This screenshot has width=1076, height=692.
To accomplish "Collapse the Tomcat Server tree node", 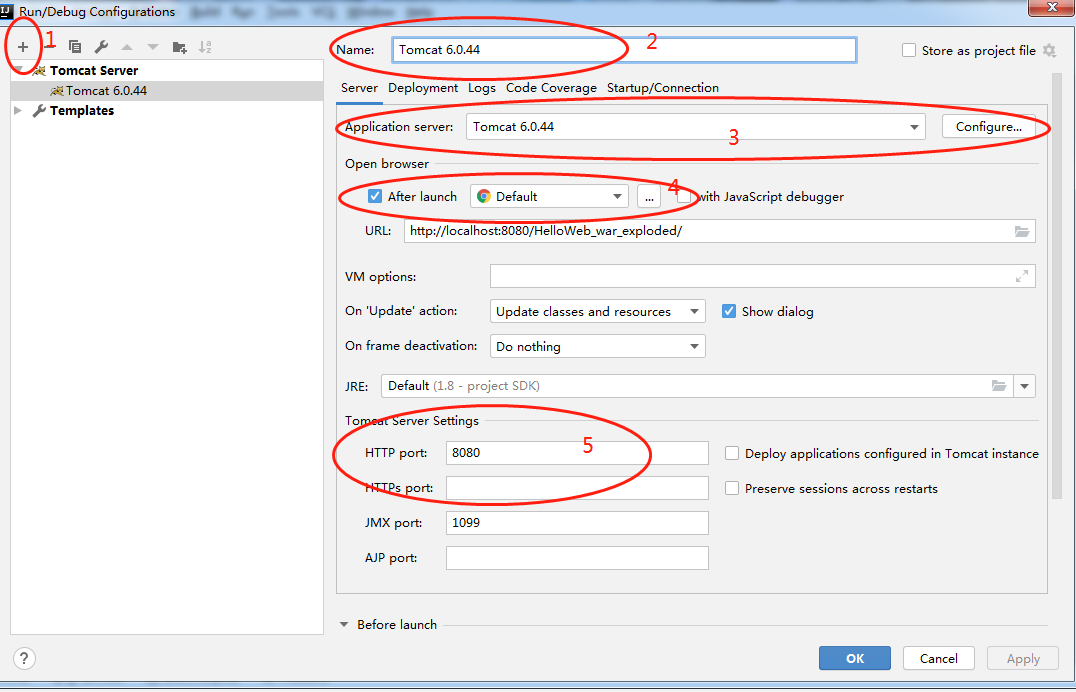I will coord(19,70).
